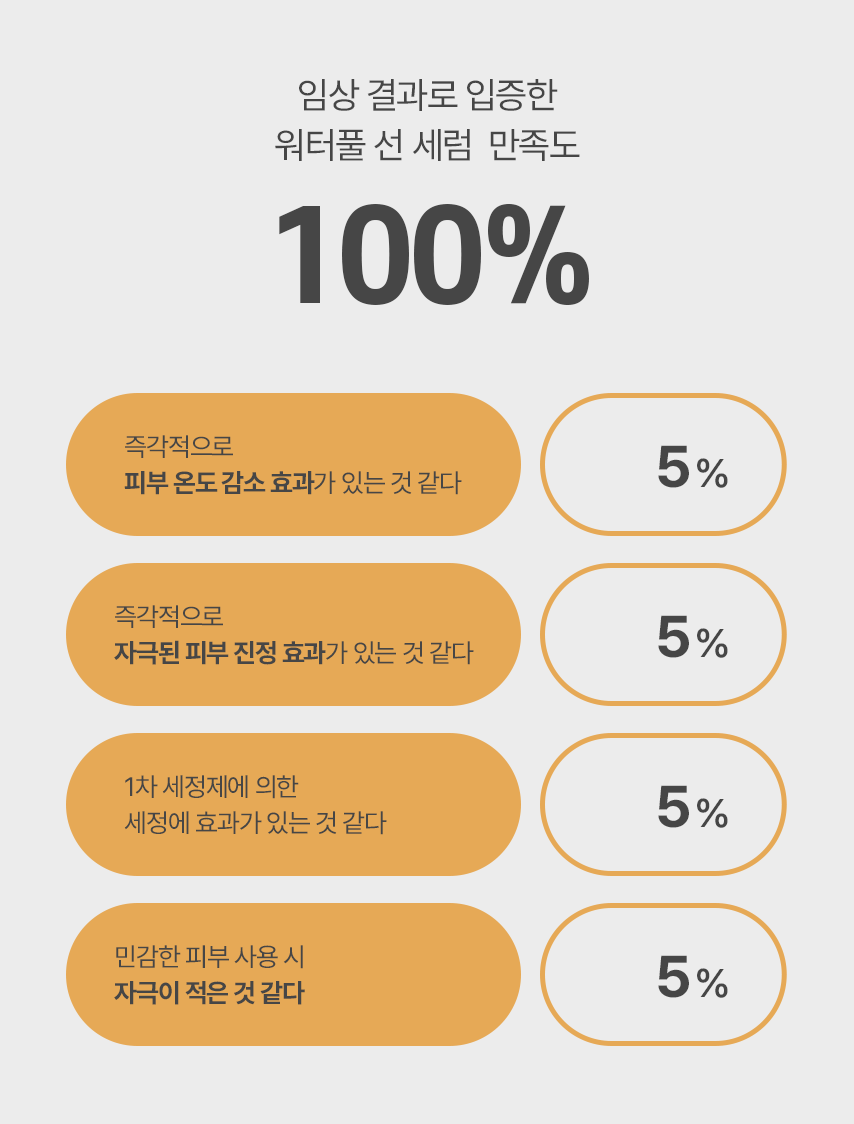Click second pill's "즉각적으로" text
Screen dimensions: 854x1124
click(x=169, y=615)
